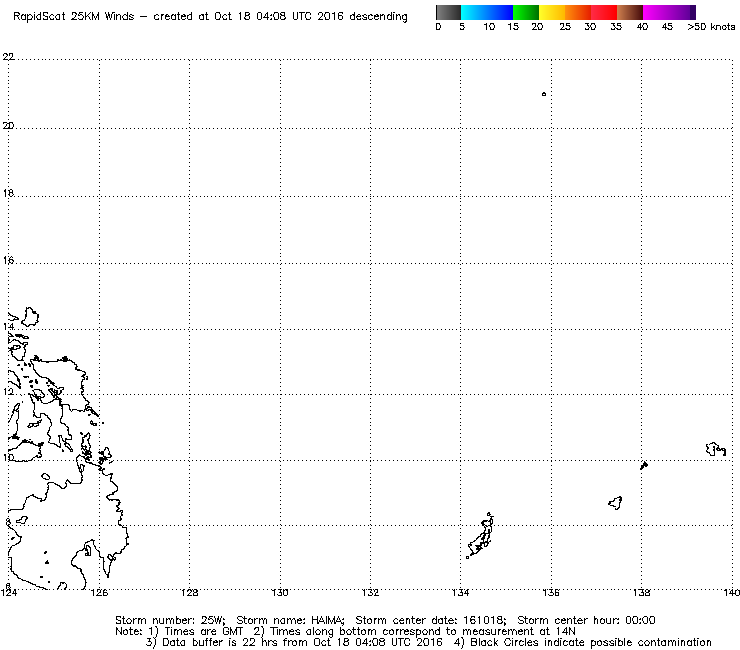Click the tiny circle island near 136E 21N
Image resolution: width=740 pixels, height=650 pixels.
pos(544,94)
